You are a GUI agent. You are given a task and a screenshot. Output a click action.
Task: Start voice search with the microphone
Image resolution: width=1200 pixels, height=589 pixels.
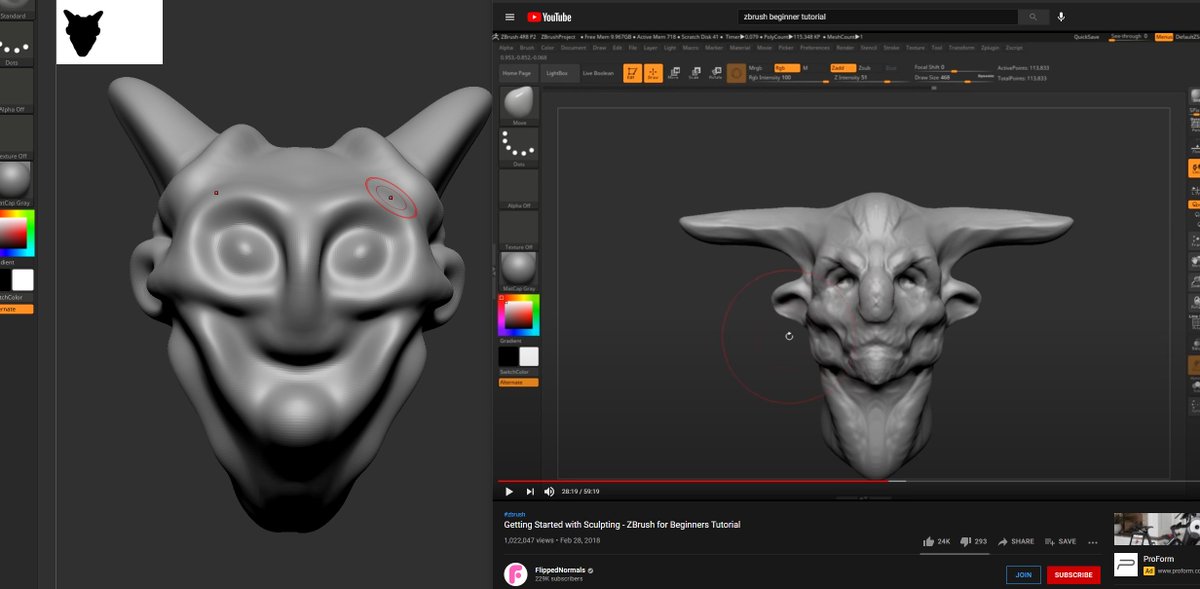pos(1061,17)
